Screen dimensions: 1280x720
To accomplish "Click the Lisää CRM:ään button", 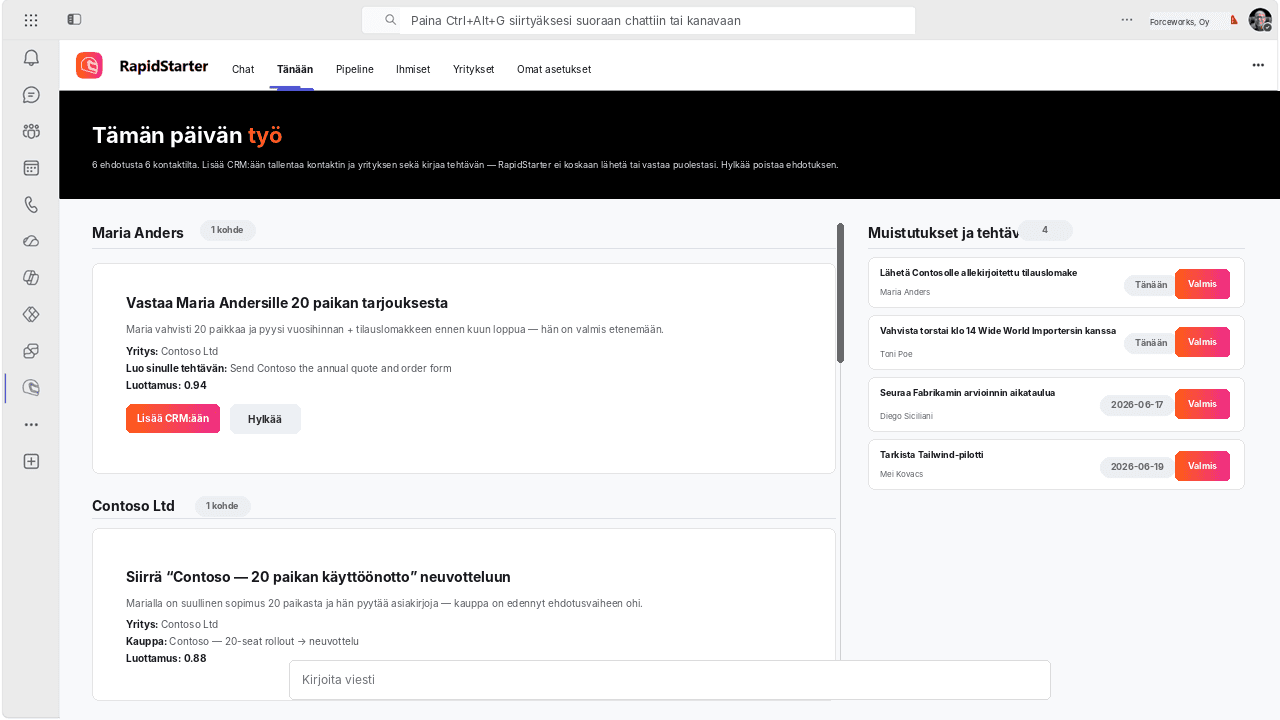I will (173, 419).
